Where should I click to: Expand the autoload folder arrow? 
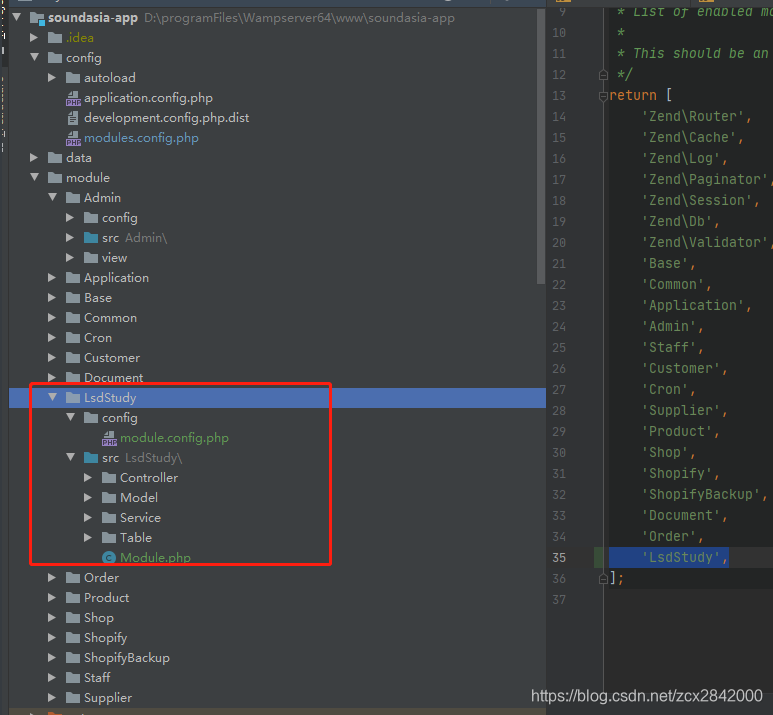click(52, 77)
